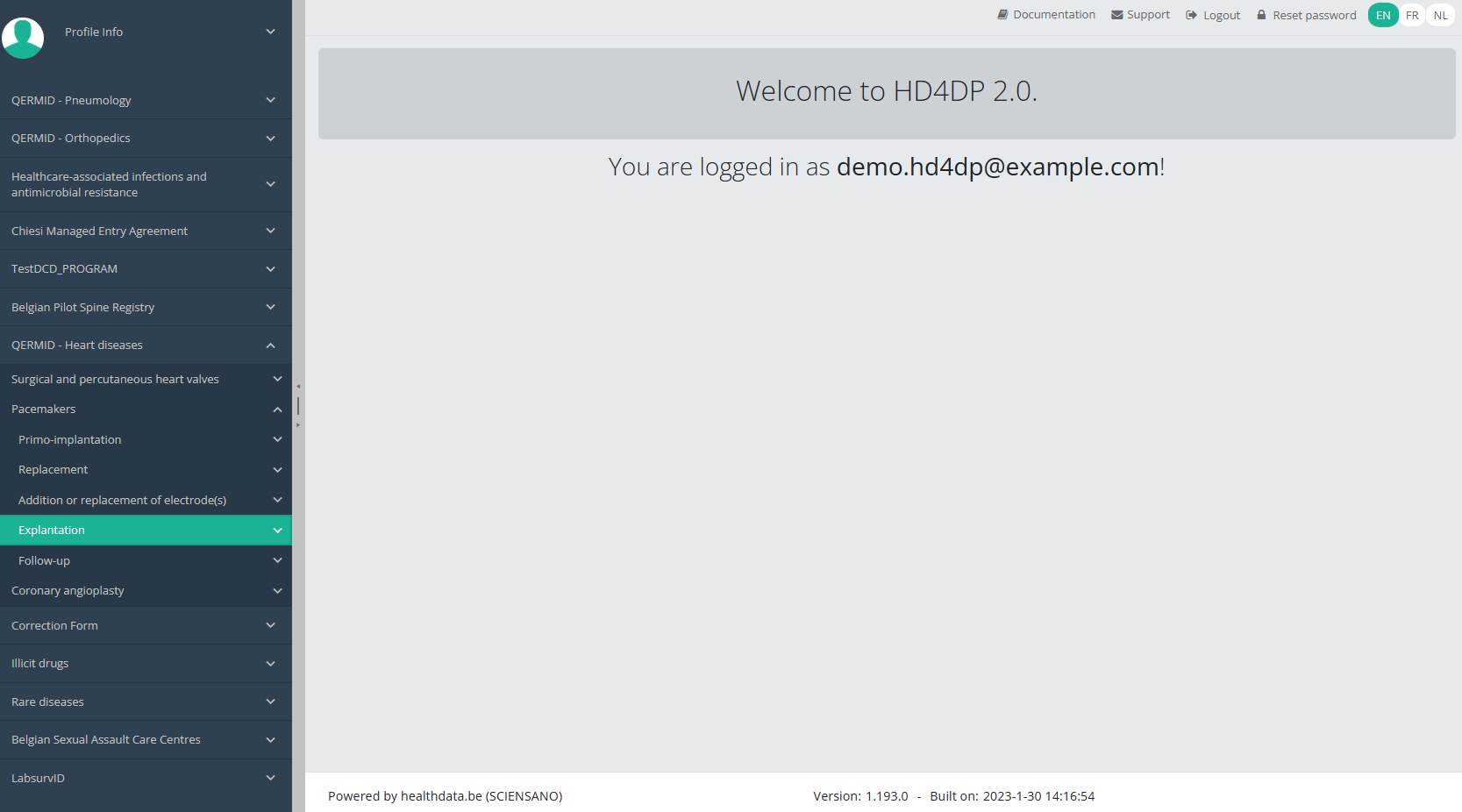Expand the Rare diseases chevron
The width and height of the screenshot is (1462, 812).
pyautogui.click(x=270, y=702)
